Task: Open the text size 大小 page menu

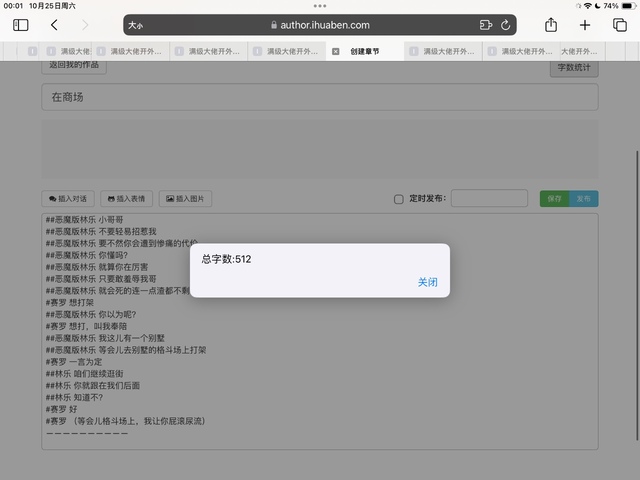Action: pos(135,25)
